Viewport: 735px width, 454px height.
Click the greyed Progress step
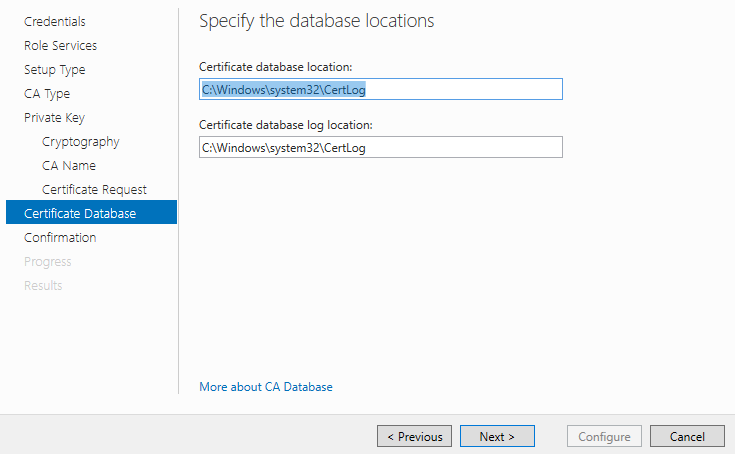[48, 261]
